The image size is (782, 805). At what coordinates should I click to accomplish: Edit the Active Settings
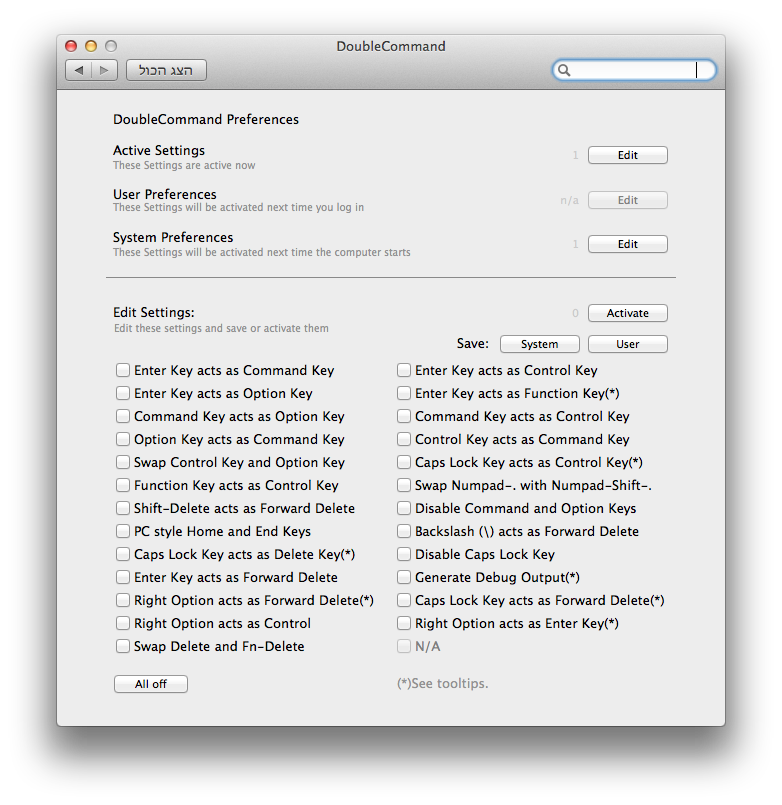(627, 155)
